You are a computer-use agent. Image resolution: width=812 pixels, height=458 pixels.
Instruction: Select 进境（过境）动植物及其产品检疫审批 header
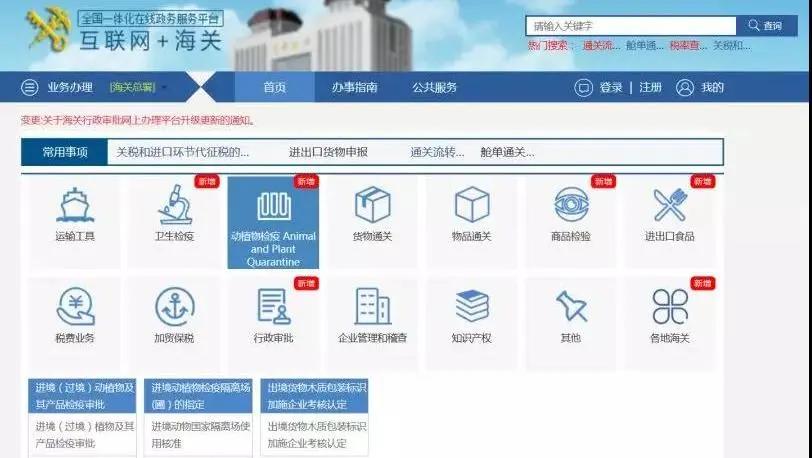pyautogui.click(x=82, y=396)
